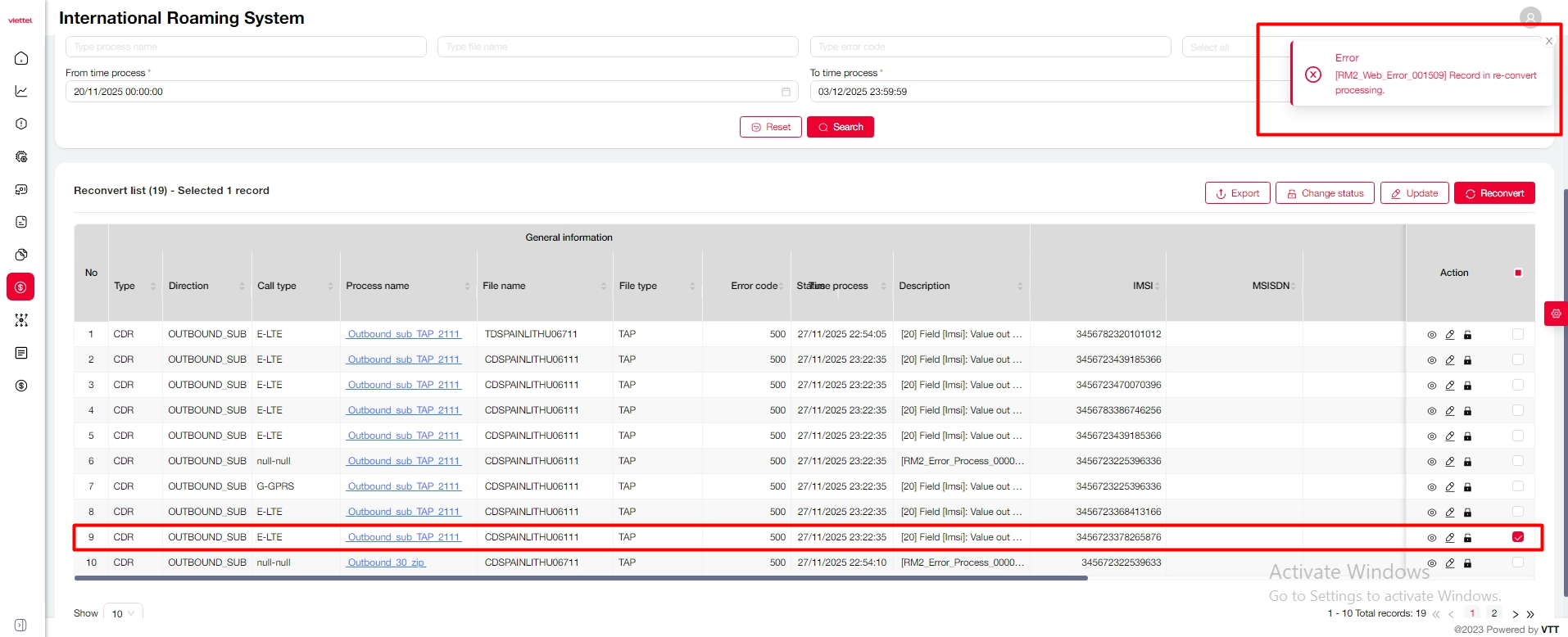This screenshot has height=637, width=1568.
Task: Click the view eye icon for row 1
Action: [x=1431, y=335]
